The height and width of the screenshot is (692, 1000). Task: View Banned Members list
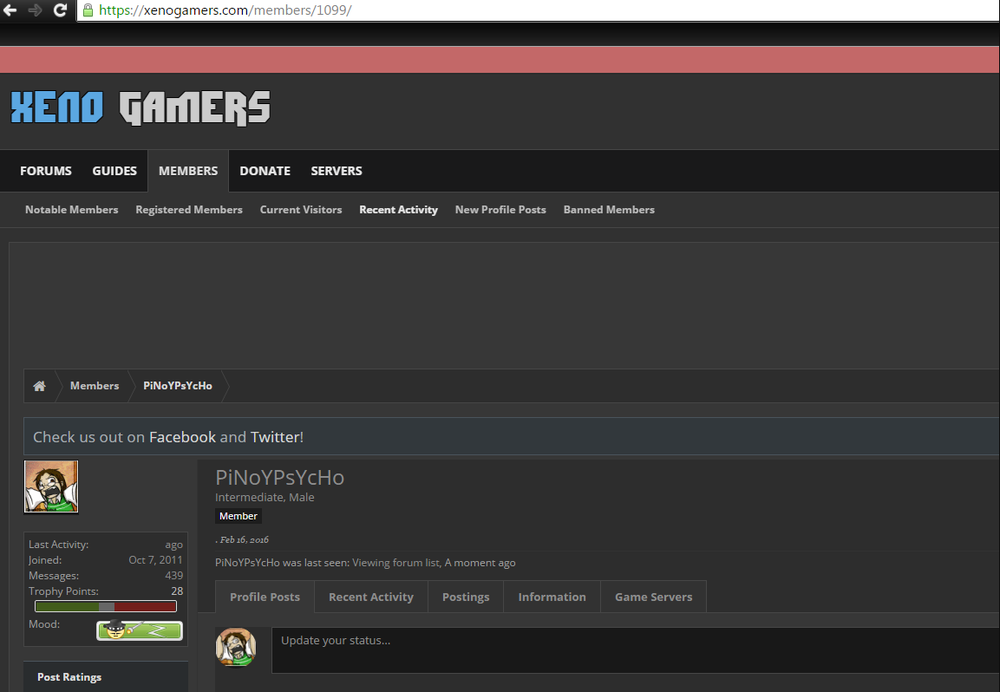coord(609,210)
